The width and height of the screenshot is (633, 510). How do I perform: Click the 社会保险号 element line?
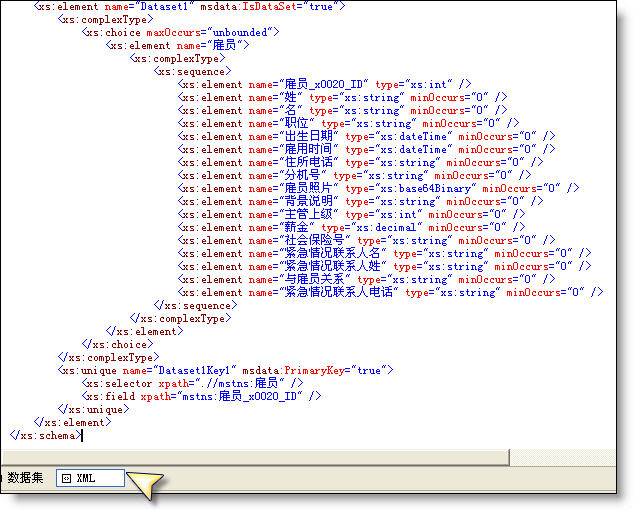[x=367, y=240]
